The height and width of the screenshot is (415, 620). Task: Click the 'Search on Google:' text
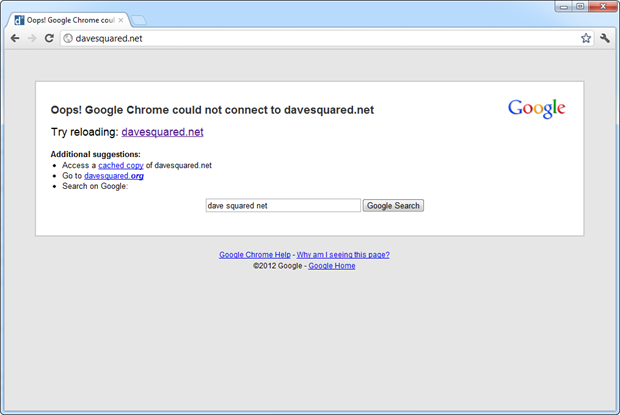(95, 186)
